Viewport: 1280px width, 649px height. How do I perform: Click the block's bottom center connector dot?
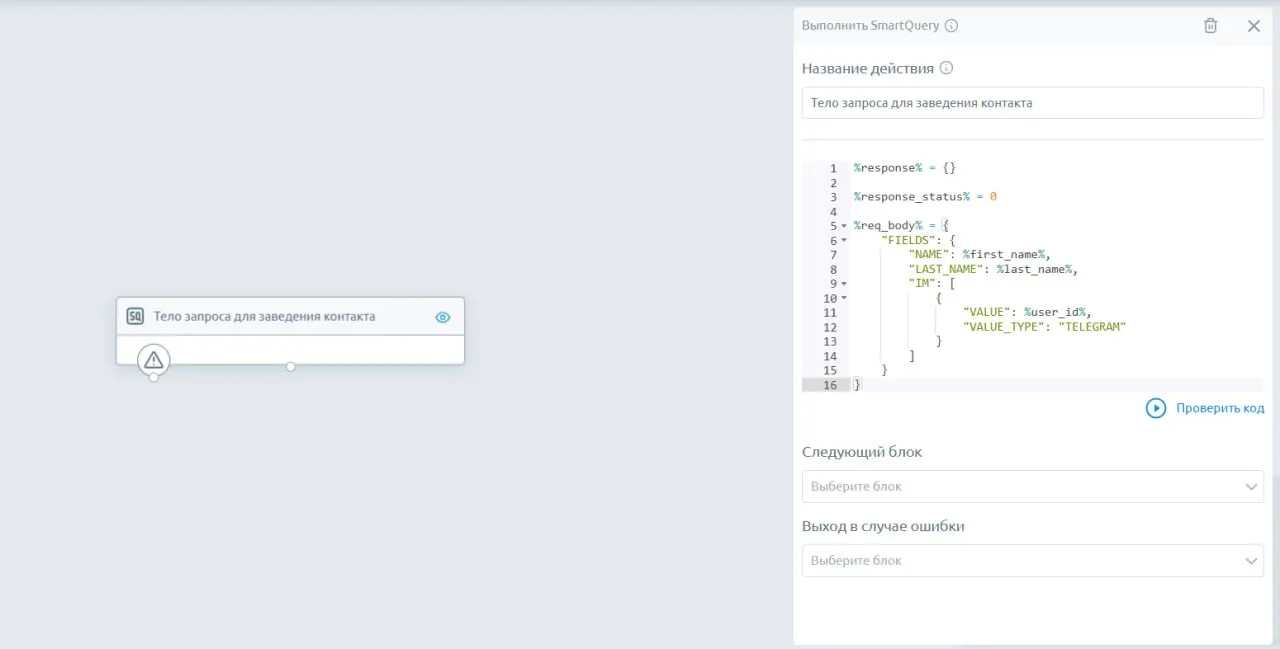click(x=291, y=367)
